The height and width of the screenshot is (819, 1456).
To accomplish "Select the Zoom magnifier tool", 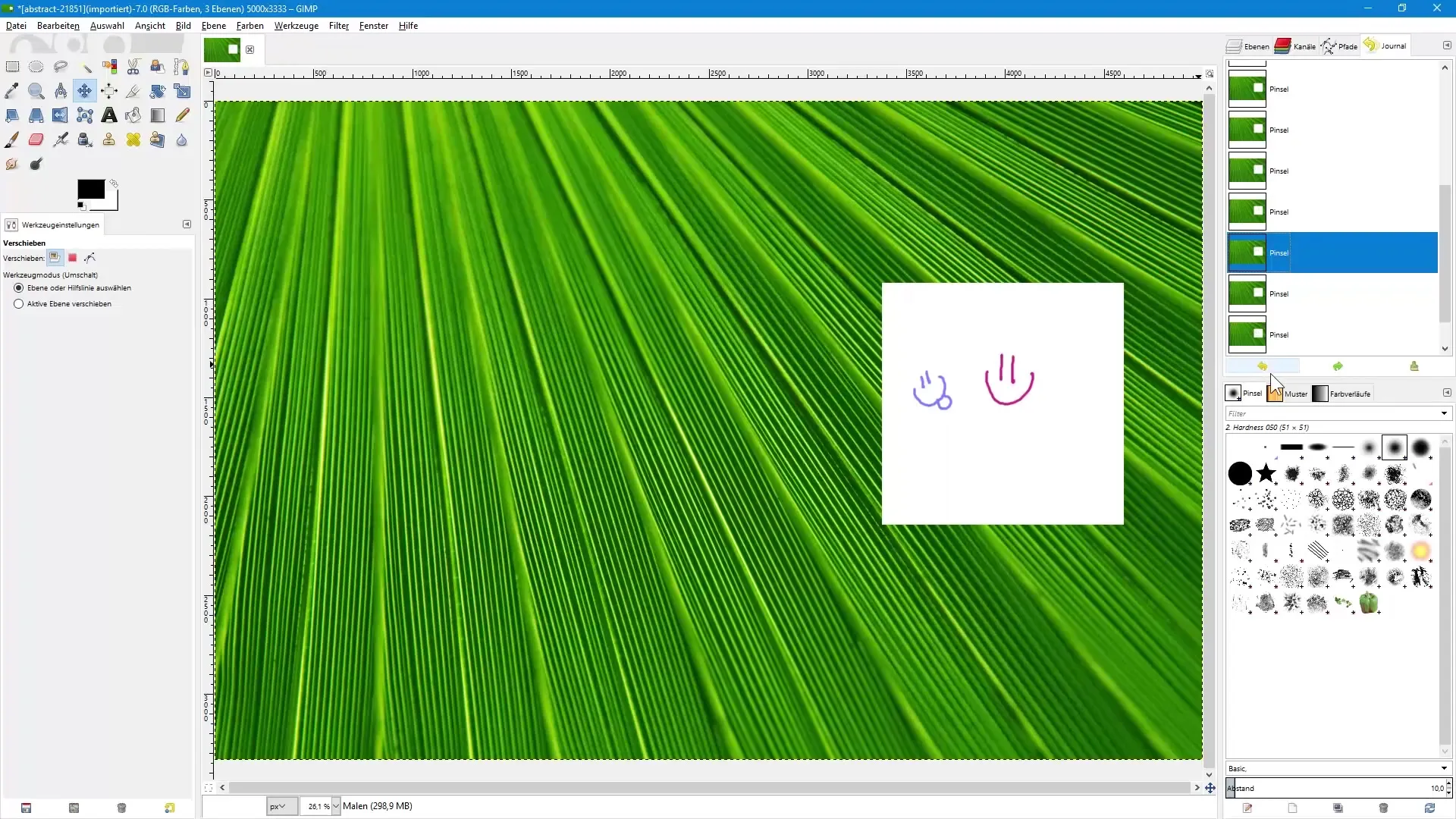I will coord(36,91).
